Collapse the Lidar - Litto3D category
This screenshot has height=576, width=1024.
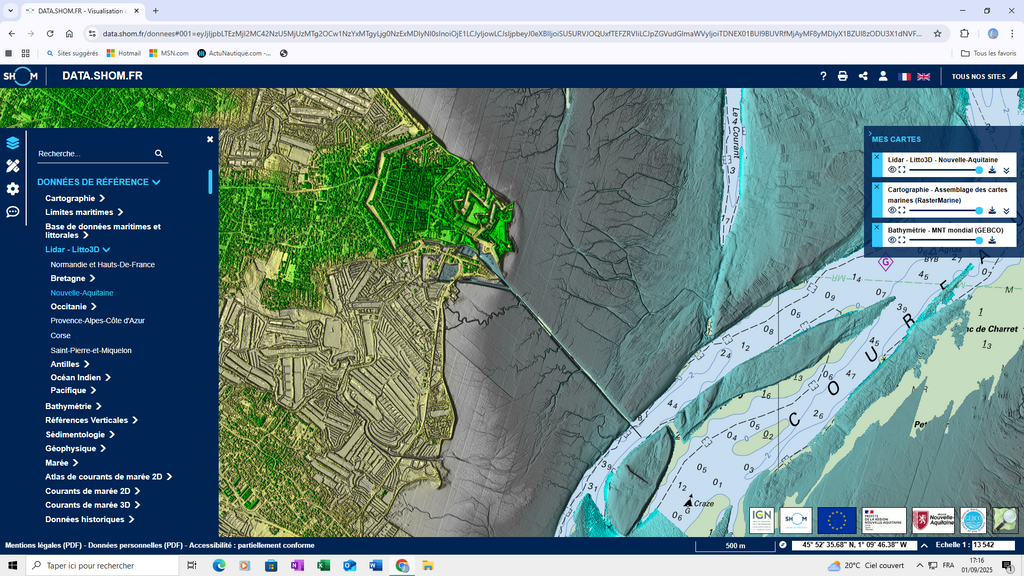click(78, 249)
